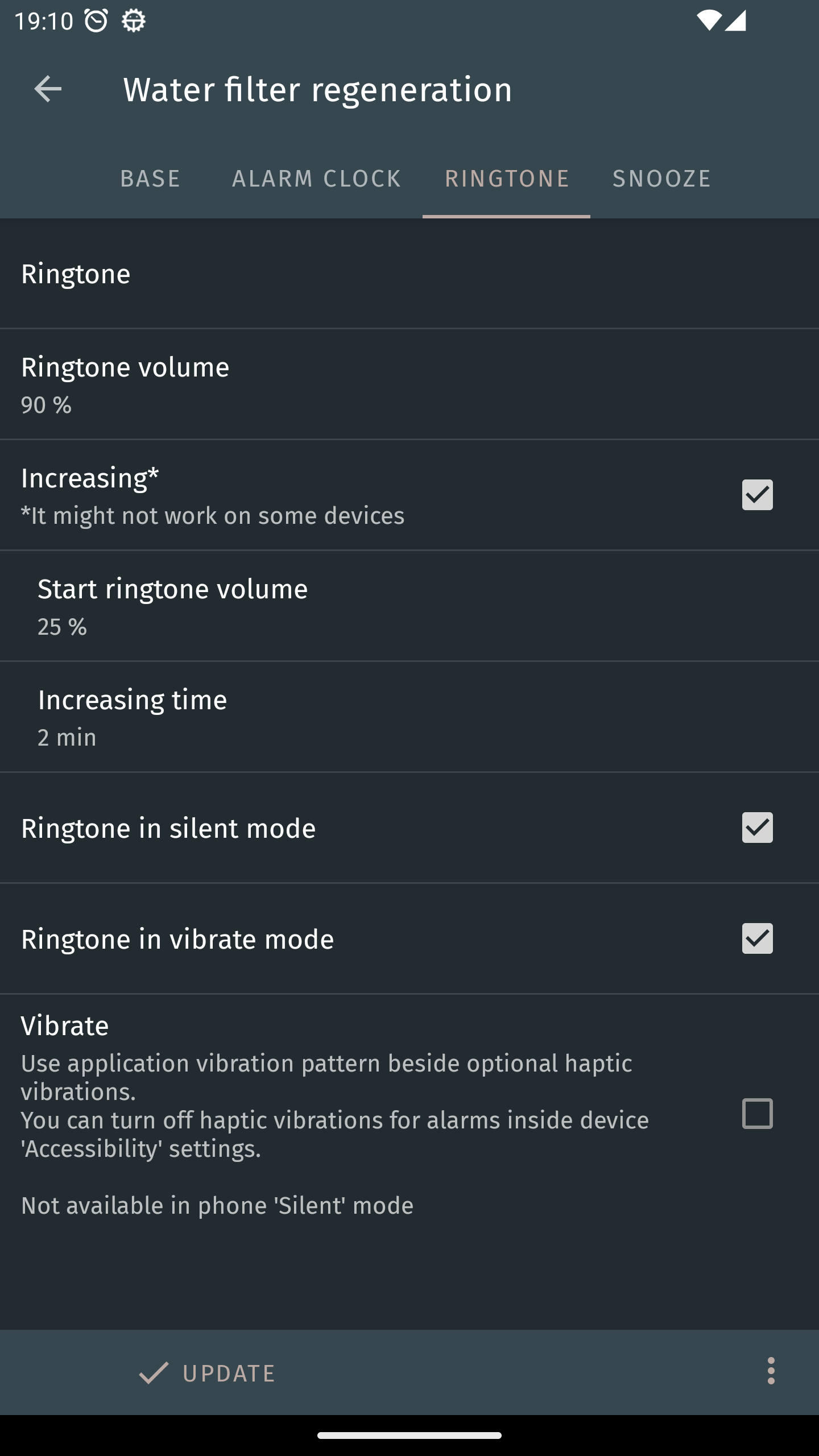Switch to the Alarm Clock tab

(316, 179)
